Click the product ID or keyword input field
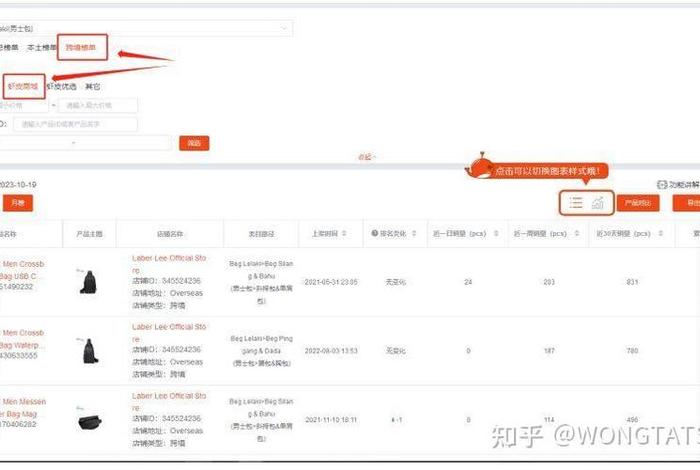 [x=75, y=124]
